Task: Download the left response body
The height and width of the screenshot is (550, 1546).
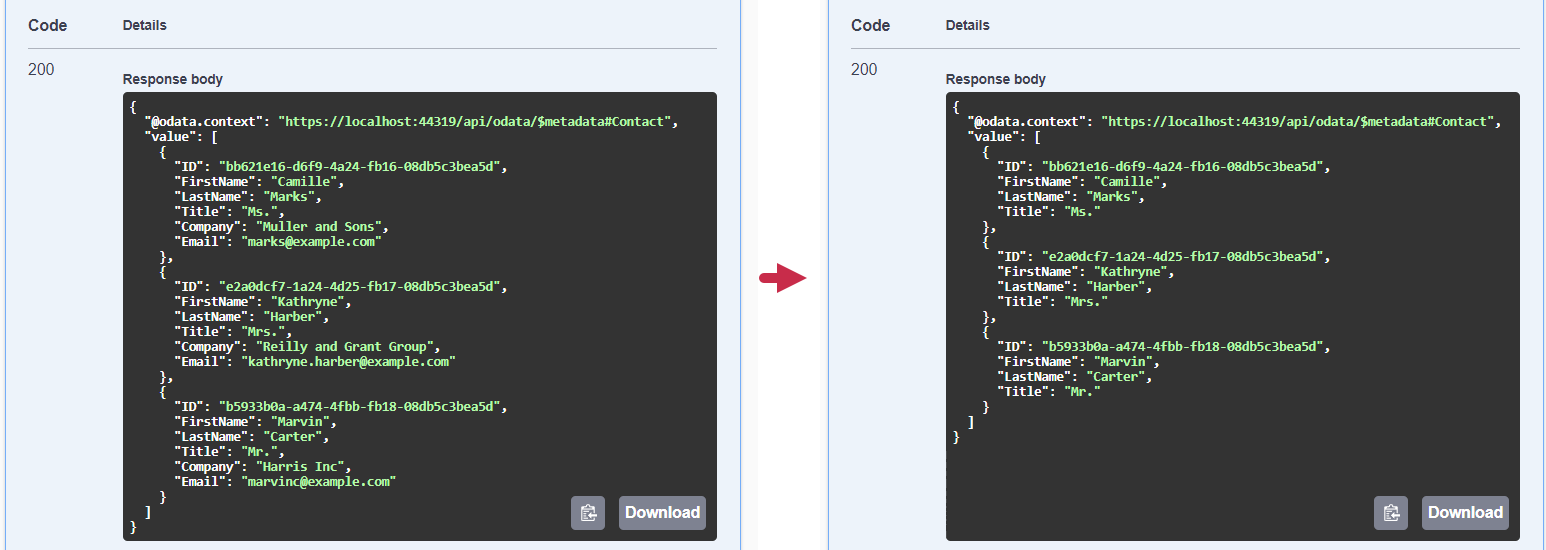Action: [x=662, y=513]
